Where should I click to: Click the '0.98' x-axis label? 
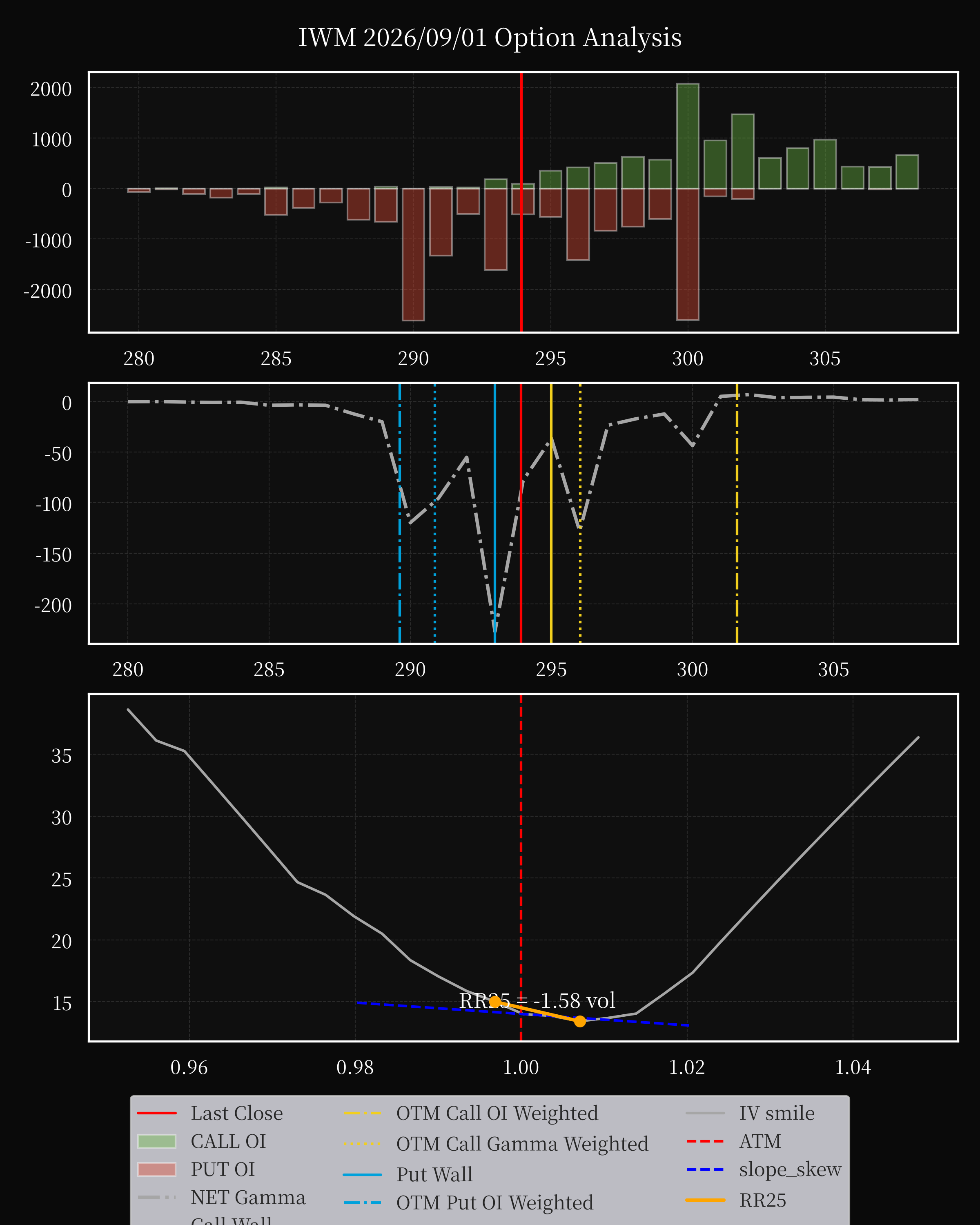pyautogui.click(x=355, y=1068)
